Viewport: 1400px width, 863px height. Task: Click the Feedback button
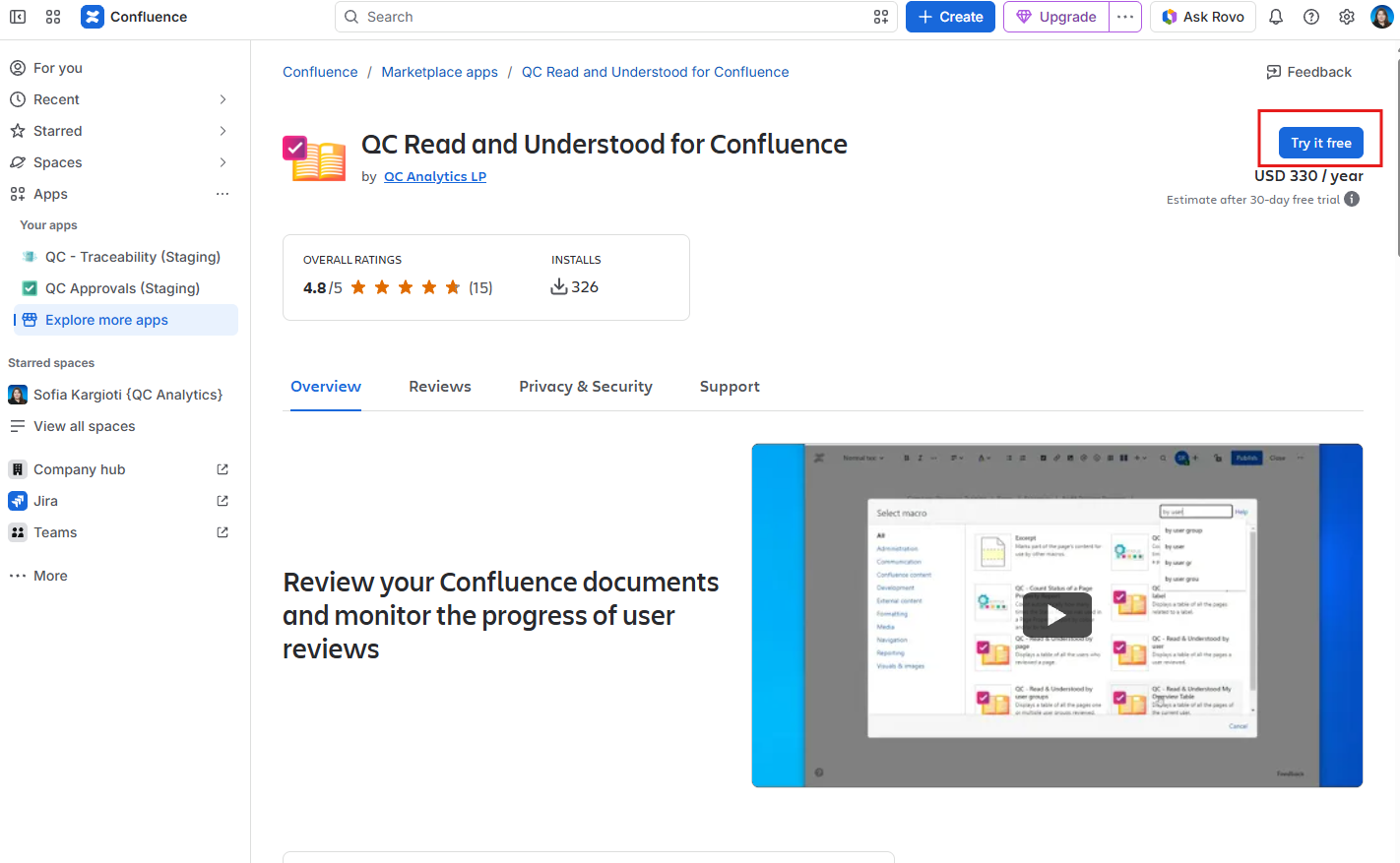coord(1308,72)
